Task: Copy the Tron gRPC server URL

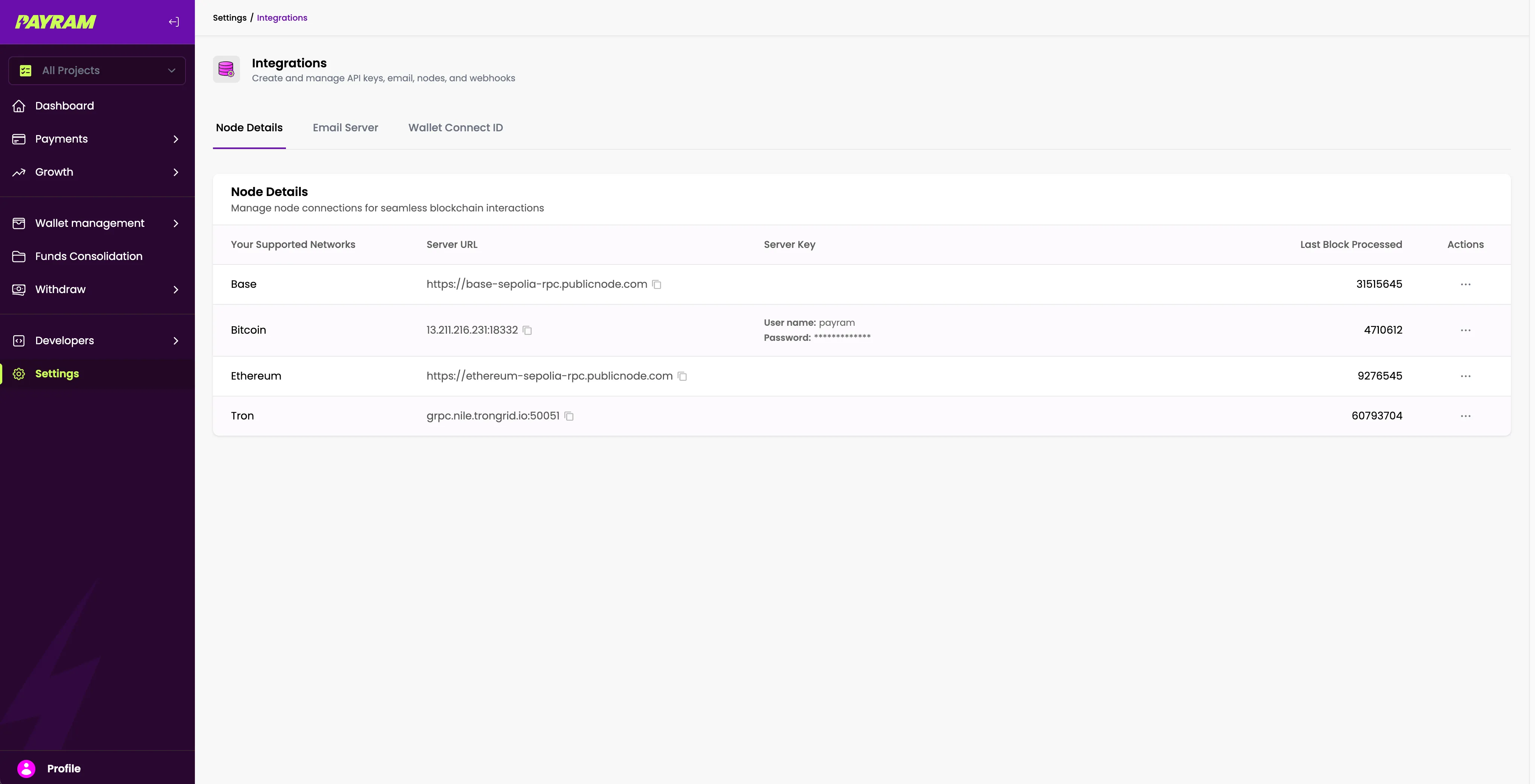Action: [x=569, y=416]
